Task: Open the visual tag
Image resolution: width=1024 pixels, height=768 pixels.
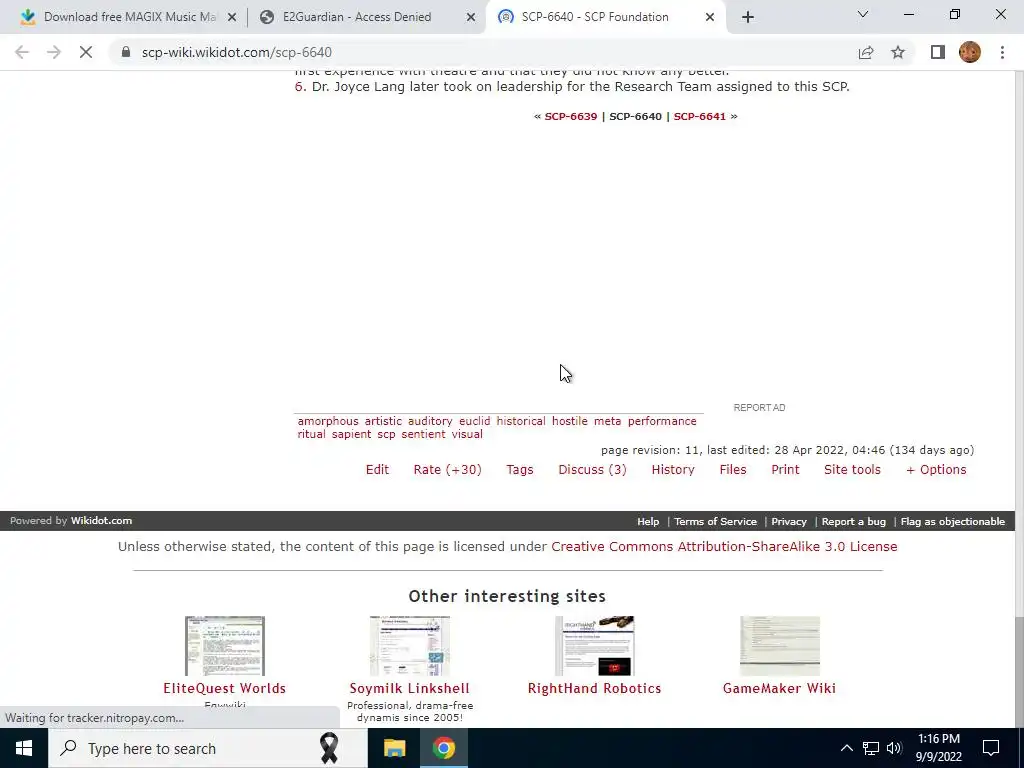Action: tap(467, 434)
